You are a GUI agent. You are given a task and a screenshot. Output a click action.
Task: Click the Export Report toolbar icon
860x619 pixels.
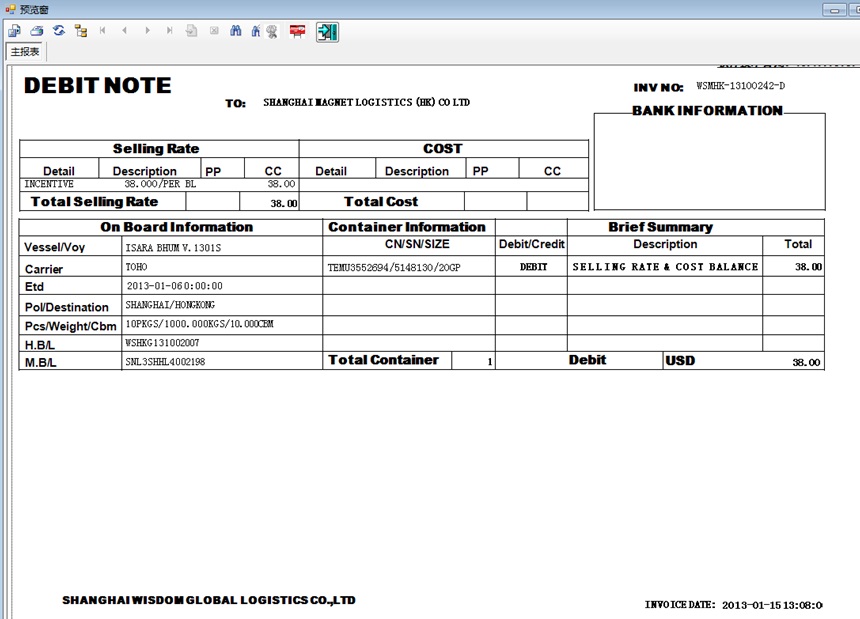pyautogui.click(x=14, y=31)
